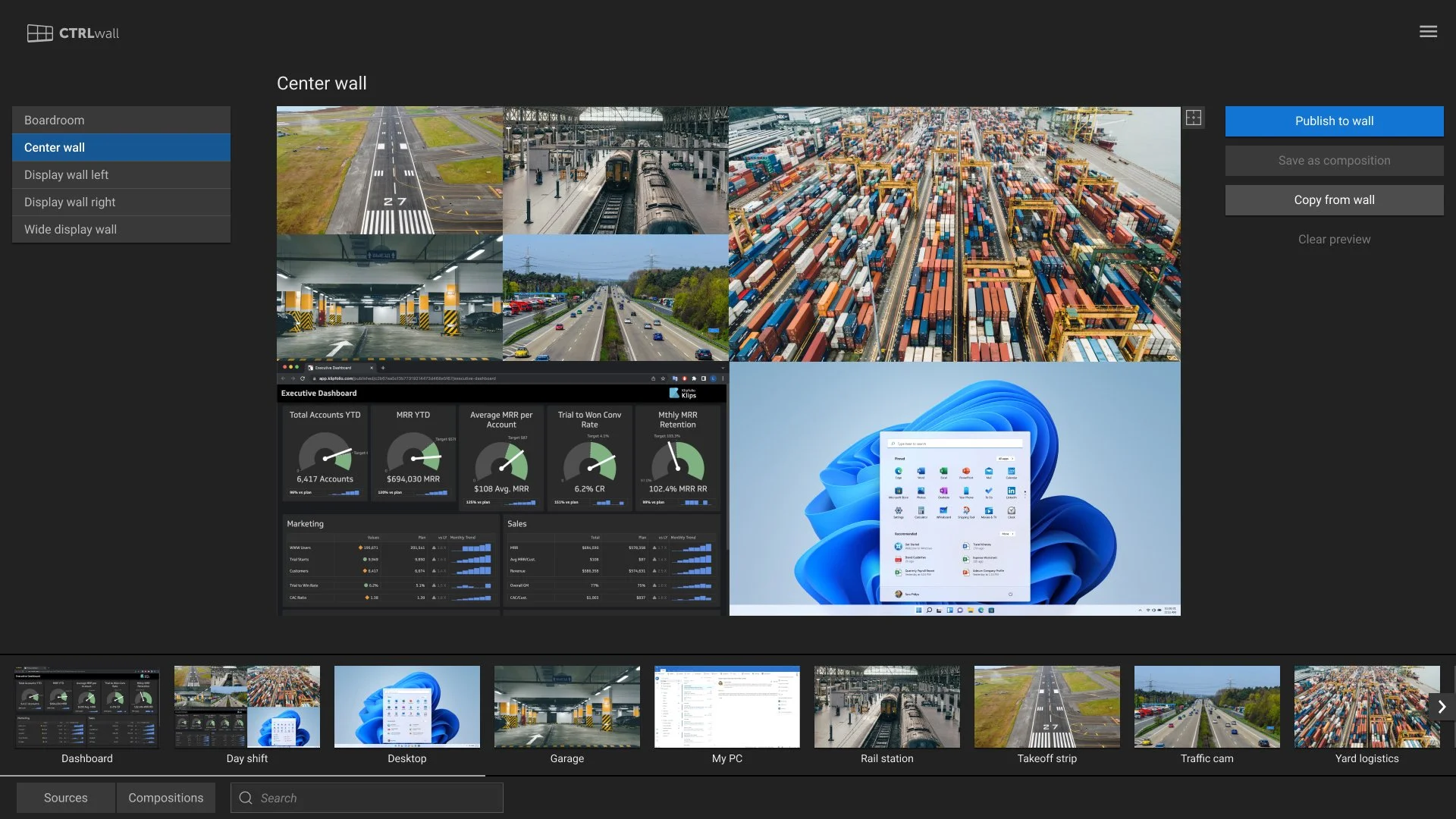Click the CTRLwall logo icon
The width and height of the screenshot is (1456, 819).
click(40, 33)
